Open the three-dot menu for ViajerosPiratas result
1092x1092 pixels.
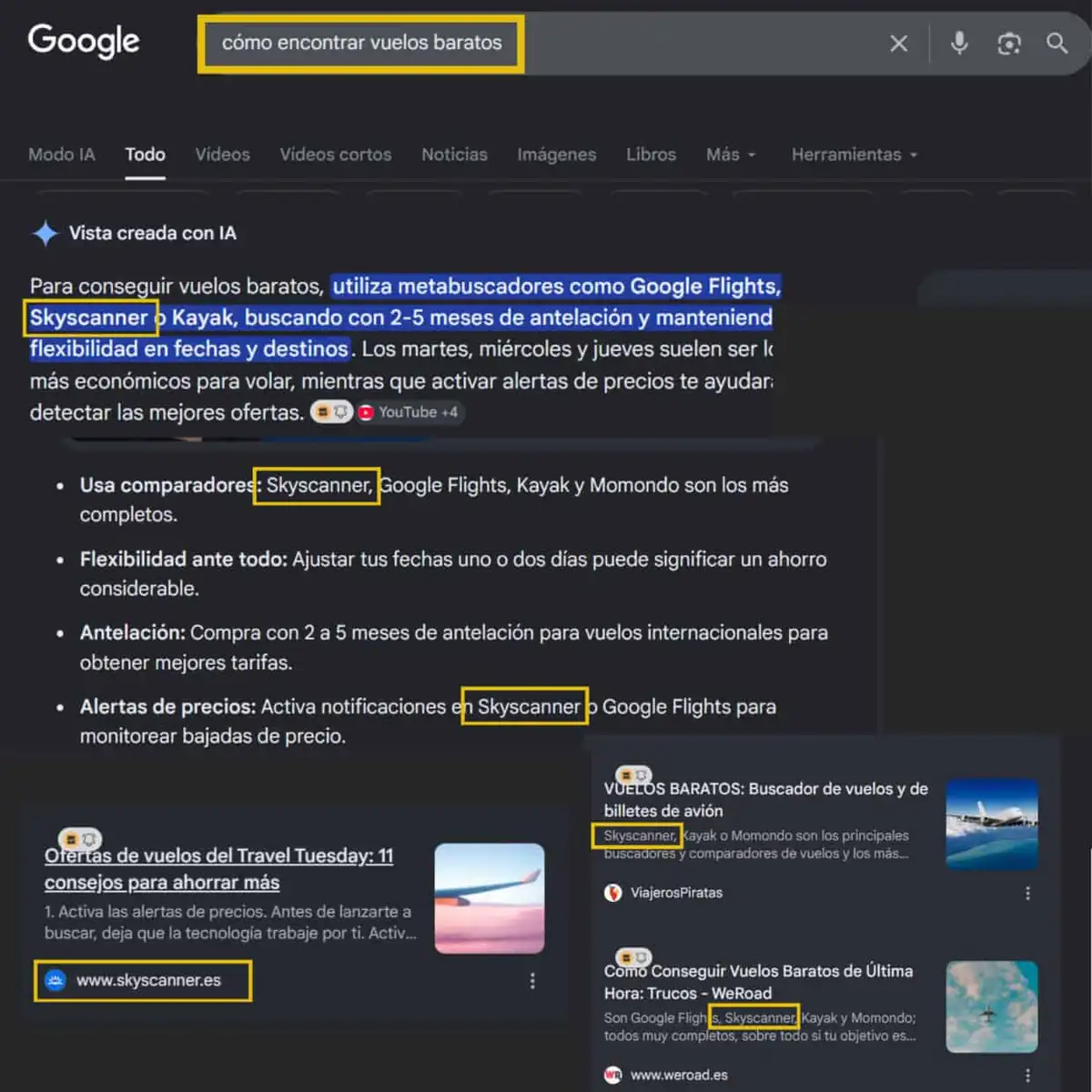tap(1028, 894)
